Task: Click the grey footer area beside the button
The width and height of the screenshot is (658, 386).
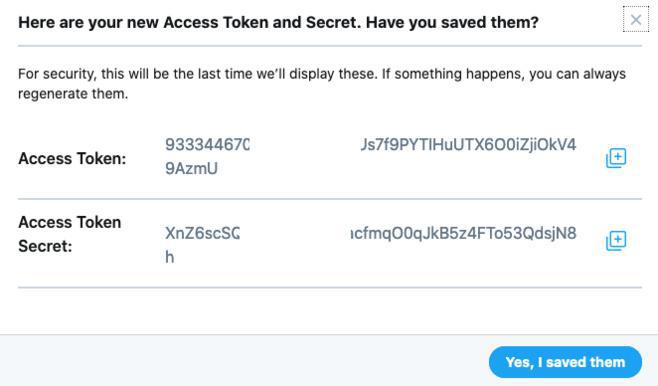Action: (243, 361)
